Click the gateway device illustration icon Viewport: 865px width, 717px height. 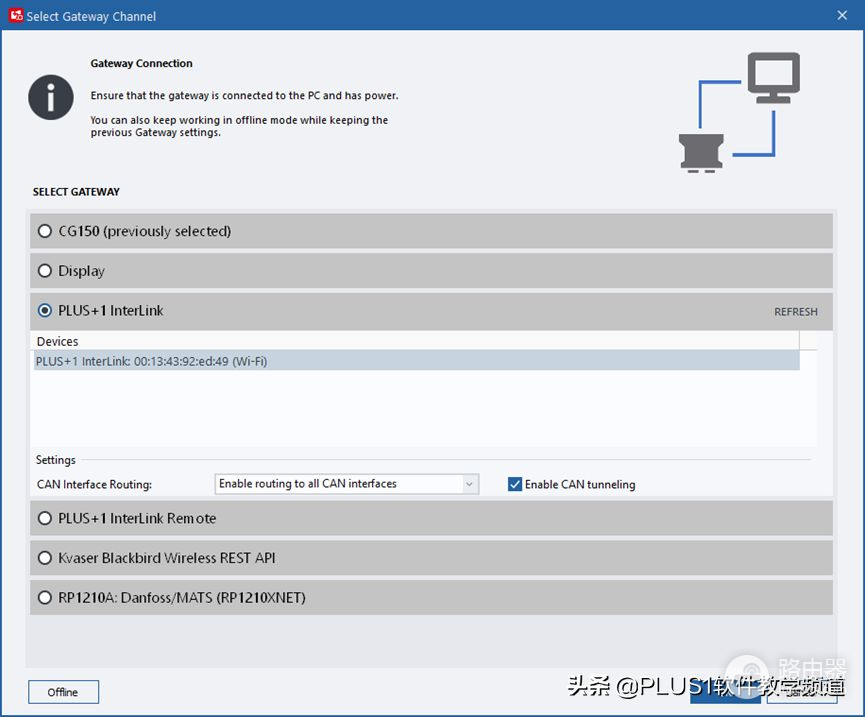coord(701,153)
